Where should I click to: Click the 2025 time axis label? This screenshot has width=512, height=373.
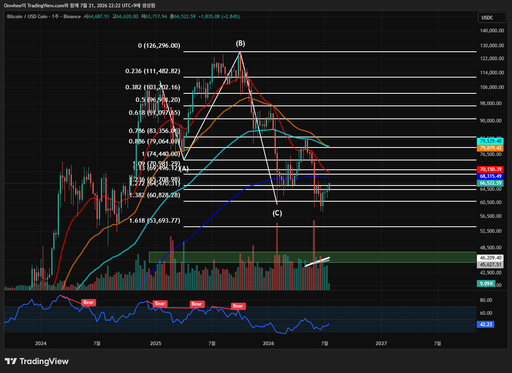point(155,343)
